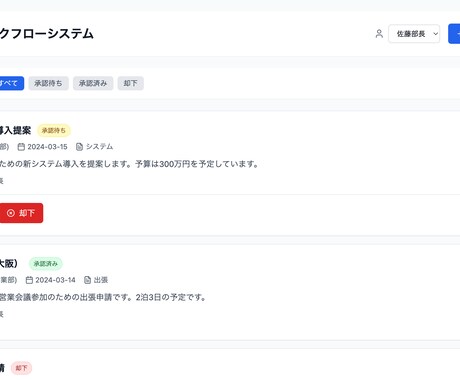Open the 佐藤部長 user dropdown
The width and height of the screenshot is (460, 380).
[414, 34]
